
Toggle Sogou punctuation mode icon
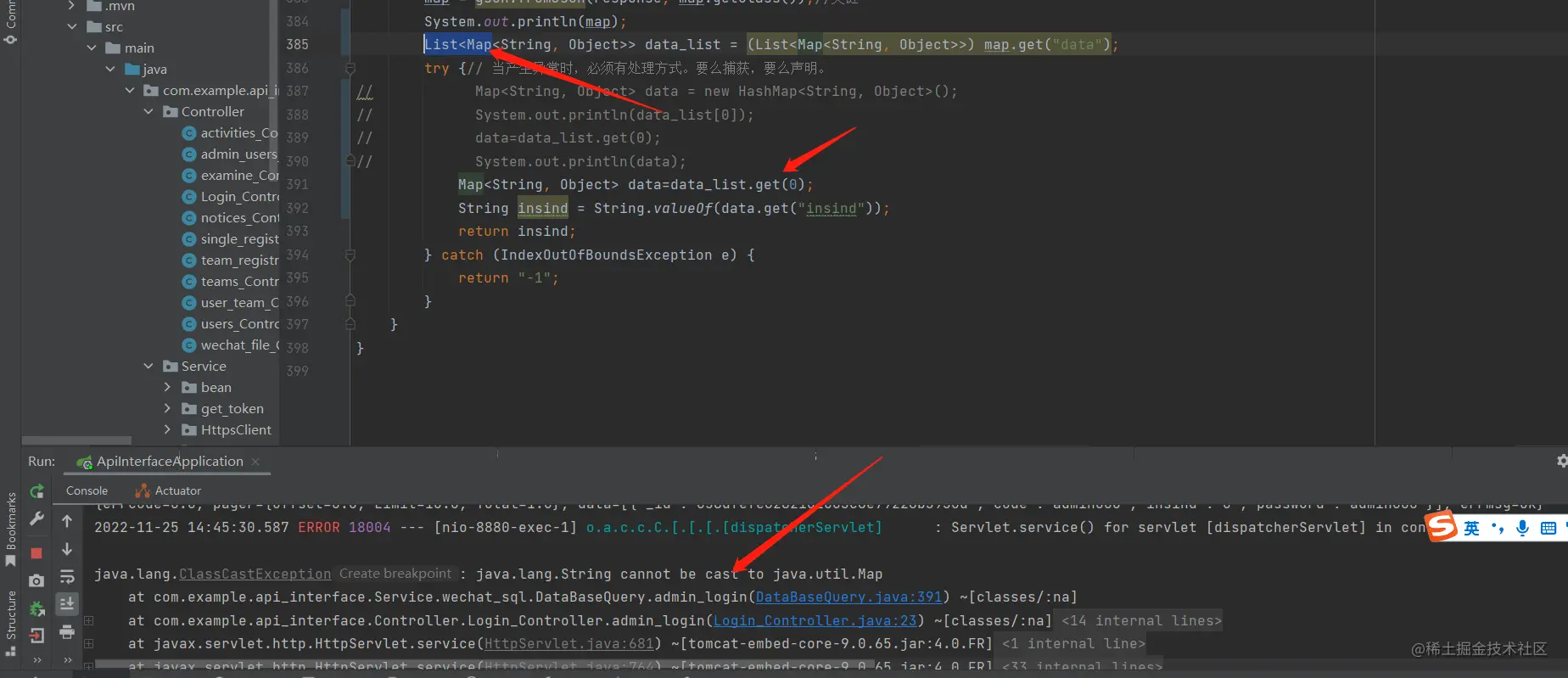point(1497,528)
